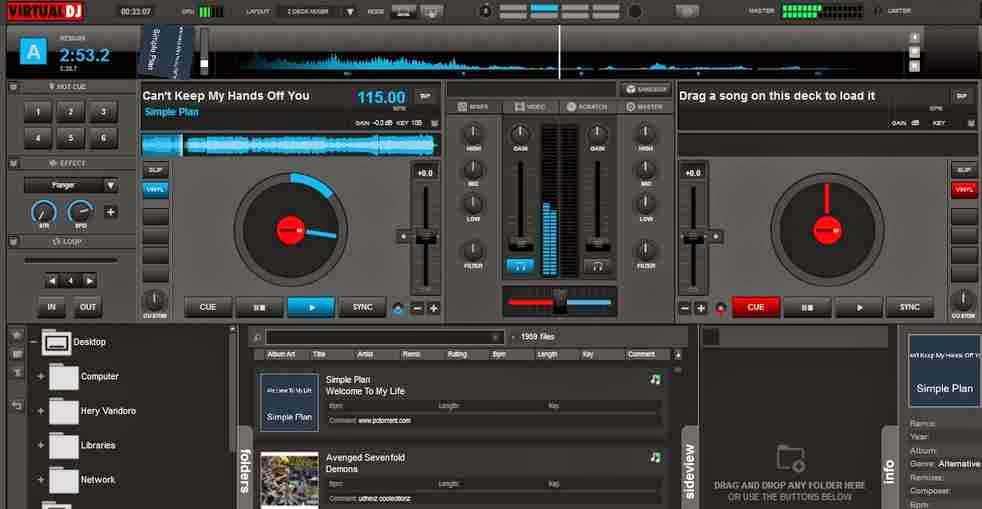Click the Desktop folder icon
Viewport: 982px width, 509px height.
tap(56, 343)
